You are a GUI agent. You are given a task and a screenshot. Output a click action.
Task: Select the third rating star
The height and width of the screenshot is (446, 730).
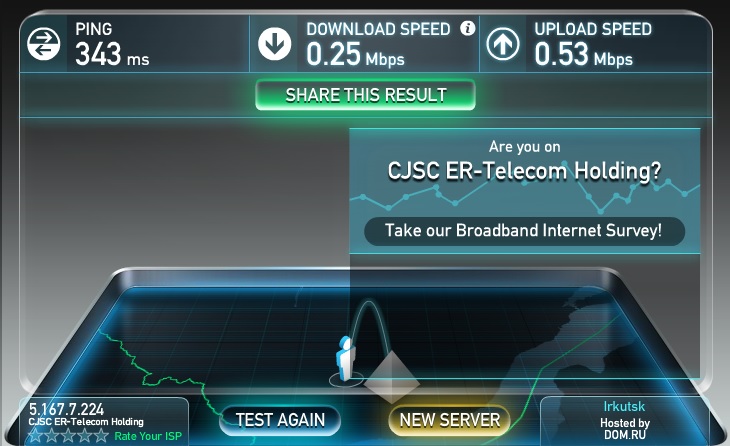[68, 436]
